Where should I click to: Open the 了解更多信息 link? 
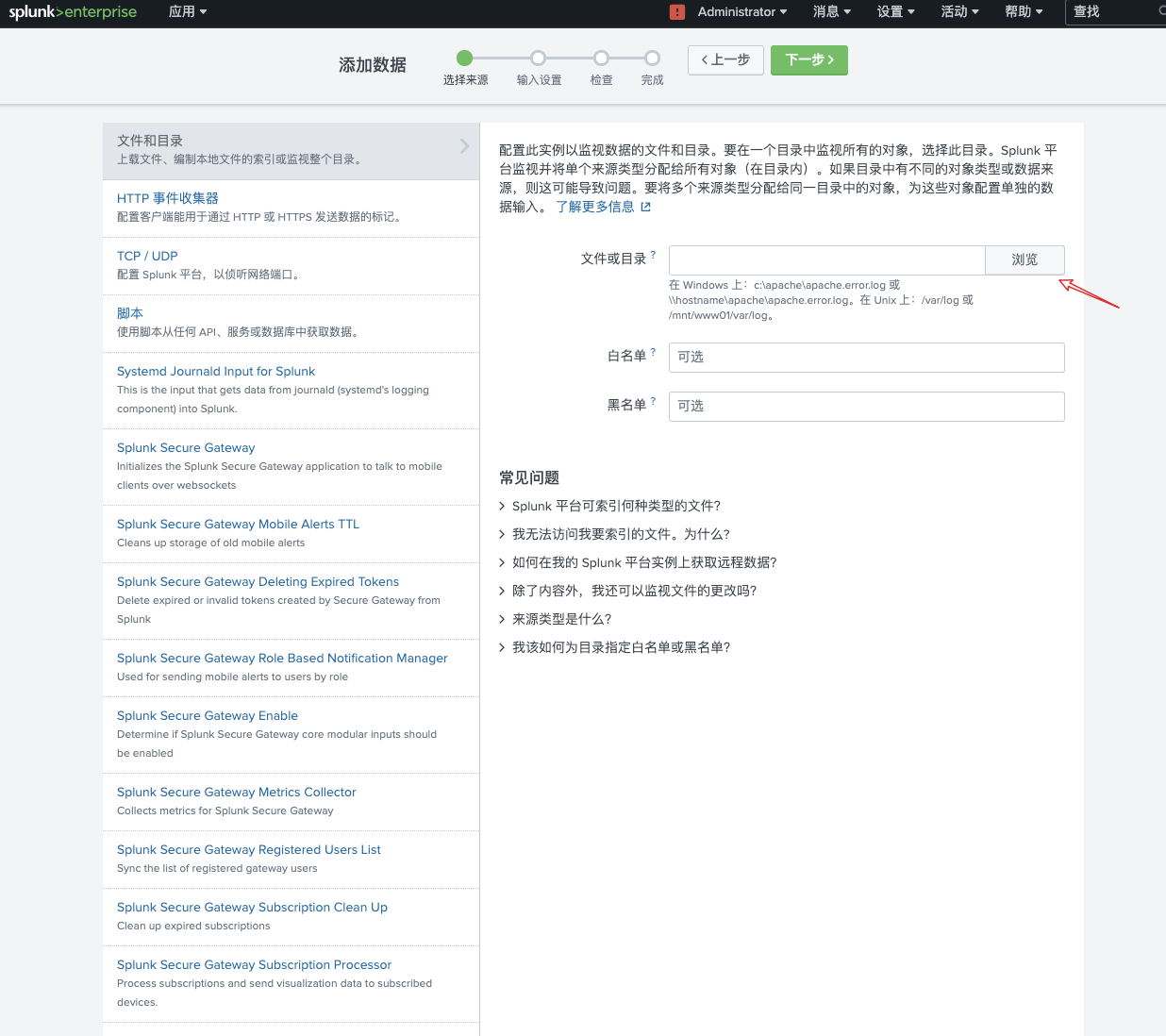click(x=595, y=207)
